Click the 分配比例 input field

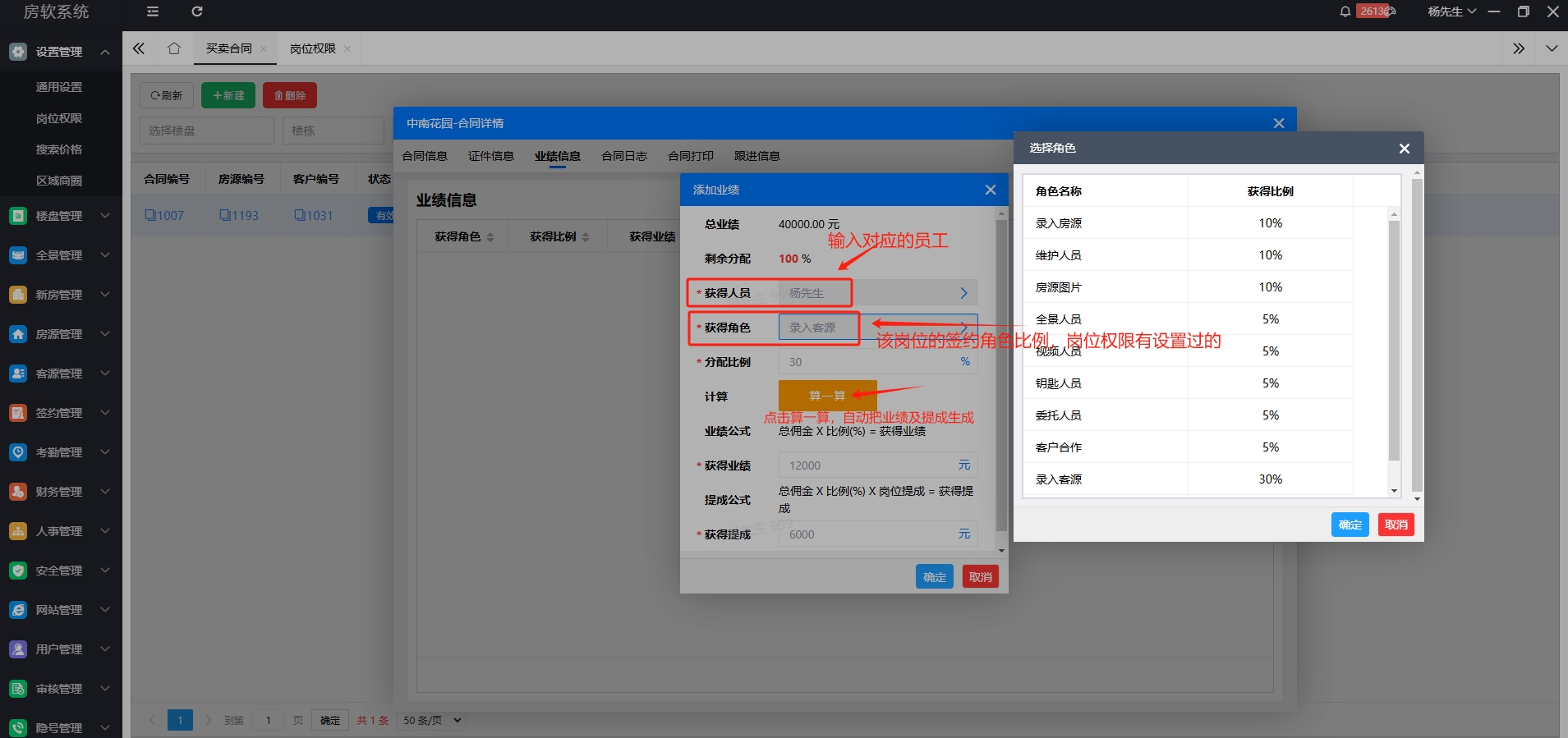878,362
